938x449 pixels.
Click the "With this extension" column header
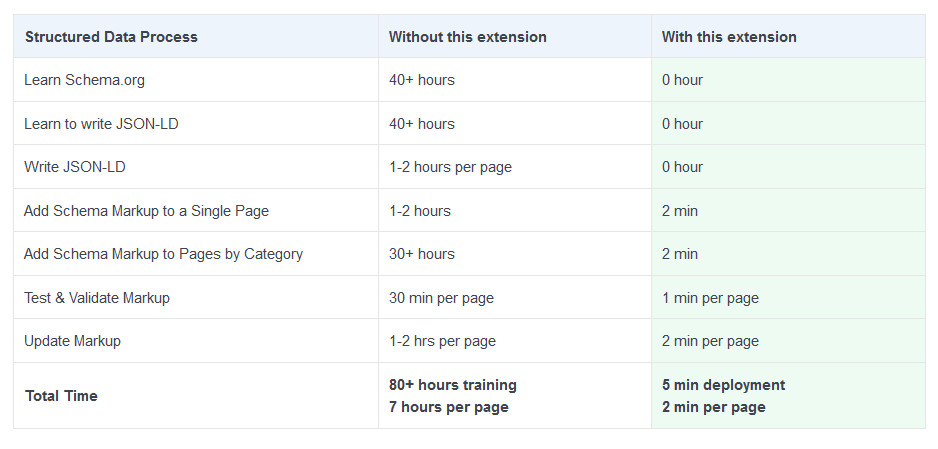pyautogui.click(x=729, y=37)
